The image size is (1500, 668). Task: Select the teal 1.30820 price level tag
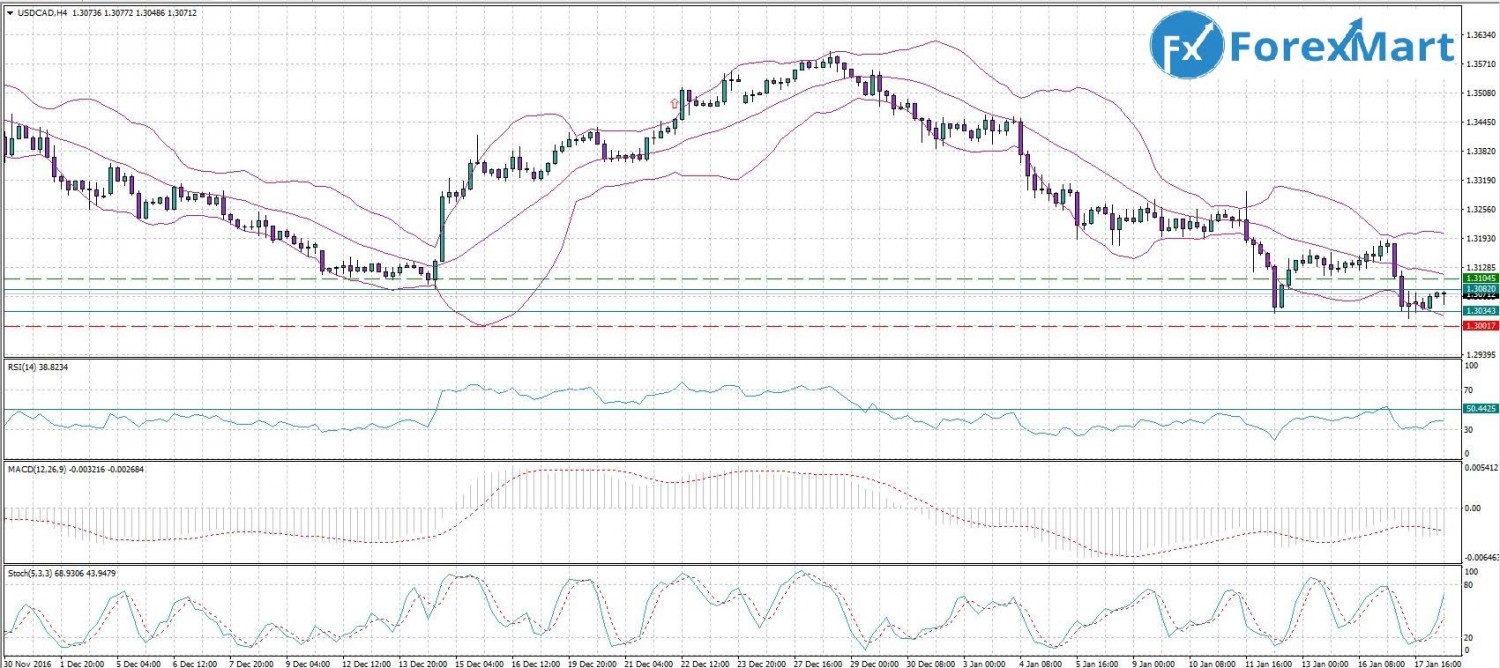coord(1479,288)
